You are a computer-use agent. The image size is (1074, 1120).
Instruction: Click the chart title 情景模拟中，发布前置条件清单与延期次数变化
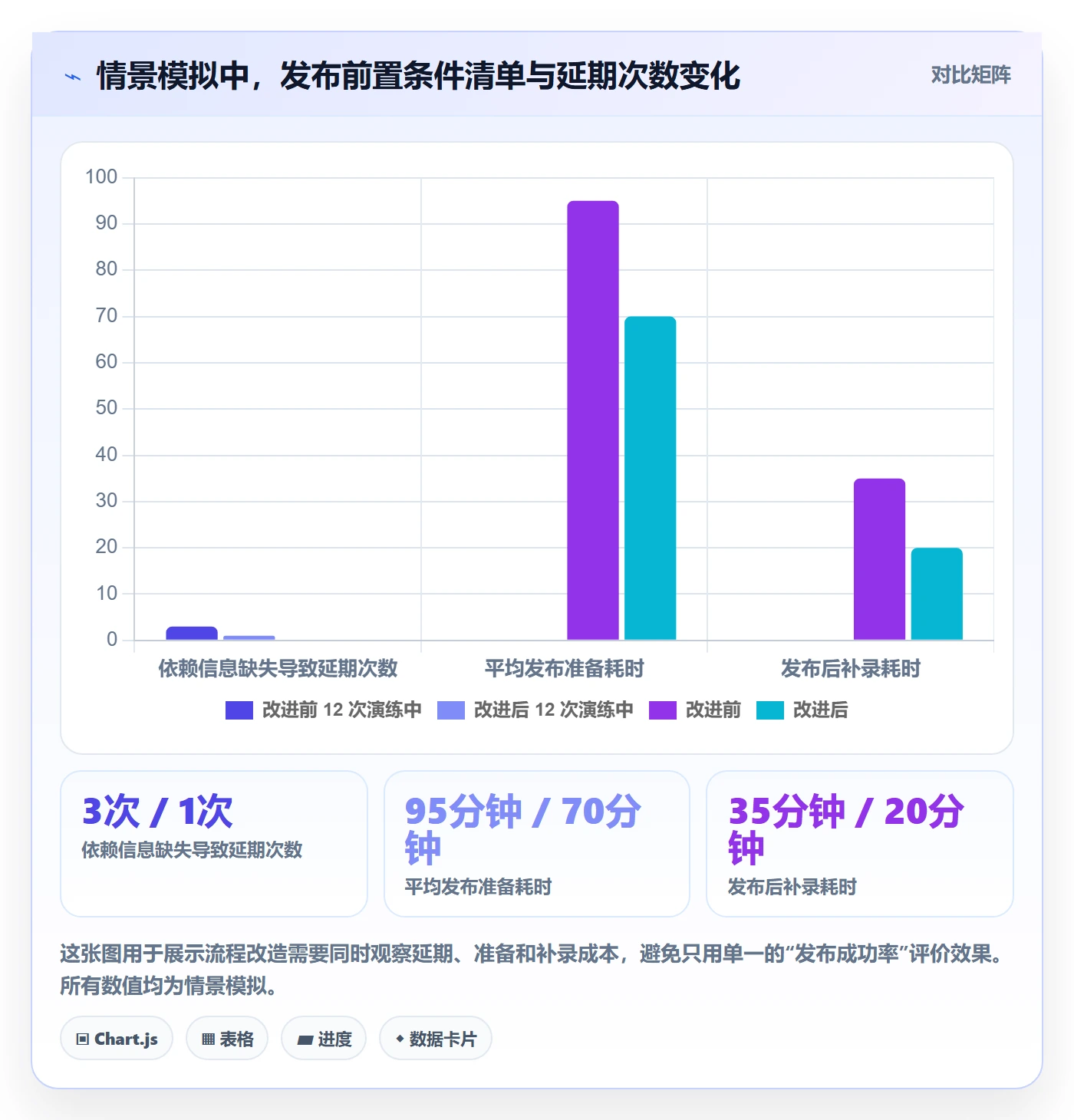(x=418, y=76)
